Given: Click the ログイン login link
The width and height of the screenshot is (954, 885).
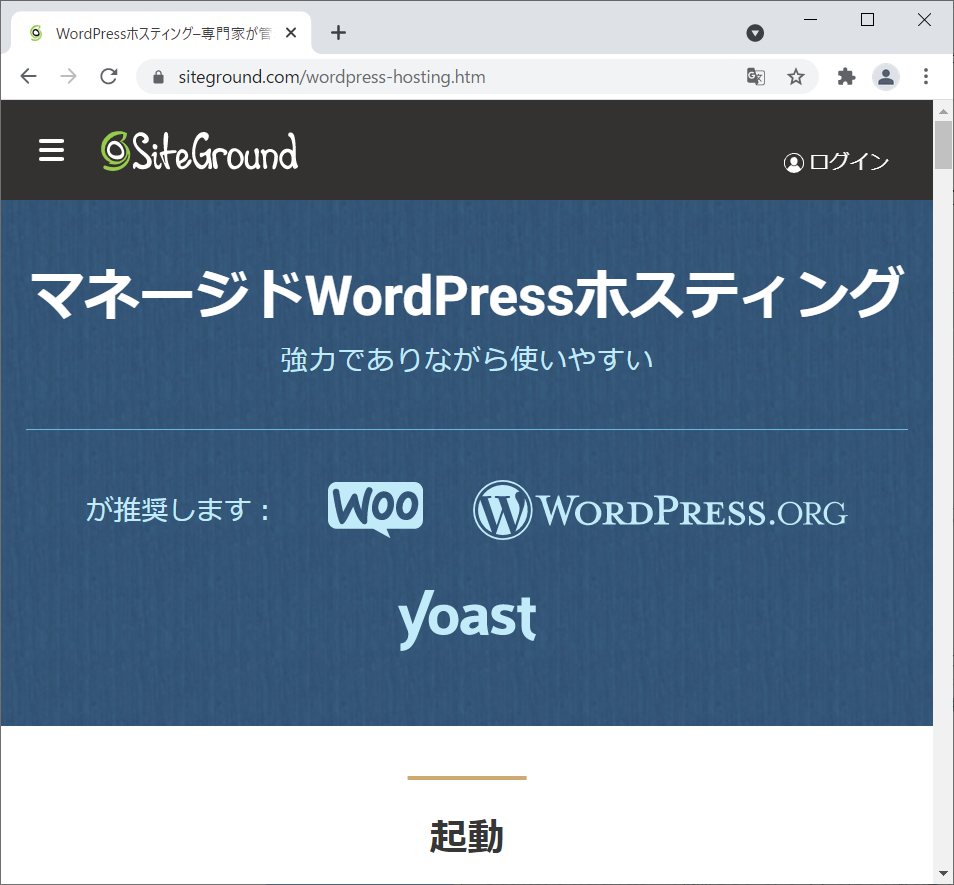Looking at the screenshot, I should 836,162.
